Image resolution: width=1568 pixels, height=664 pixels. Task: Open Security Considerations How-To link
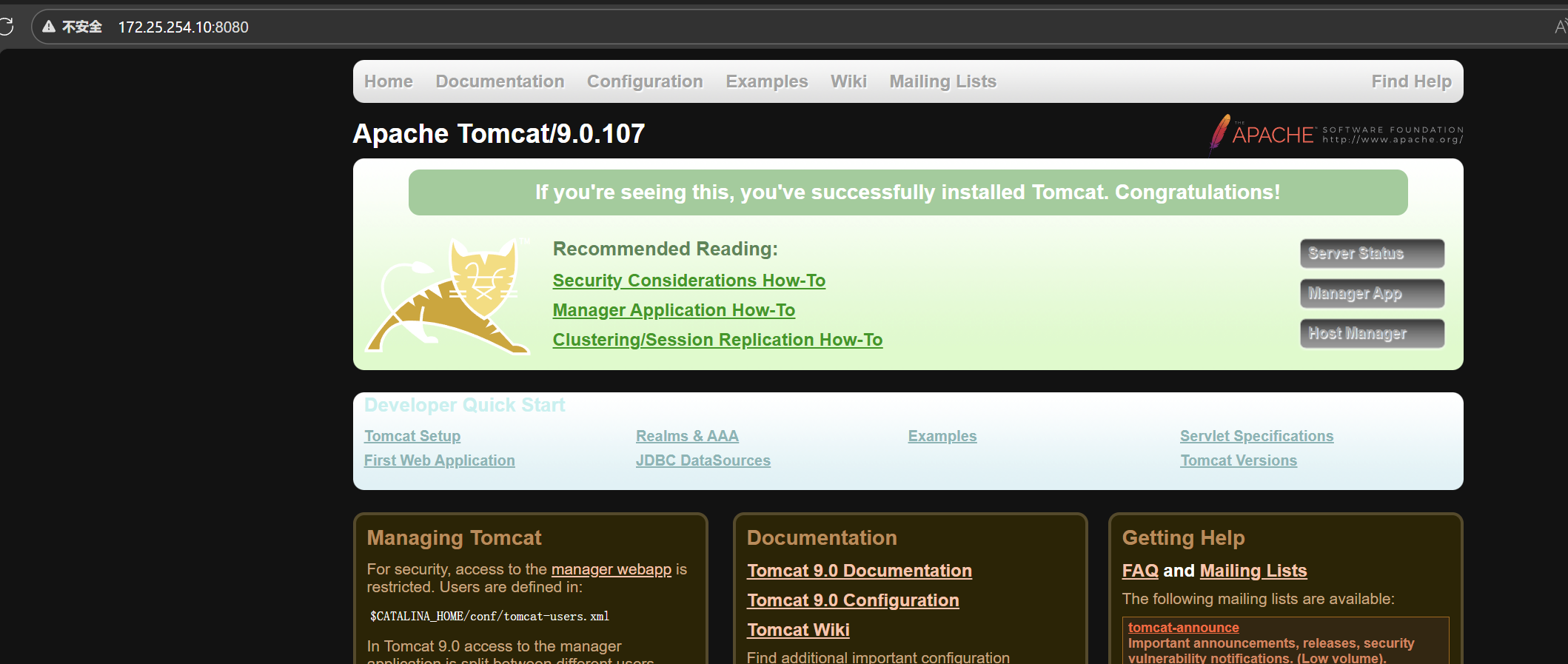click(688, 281)
